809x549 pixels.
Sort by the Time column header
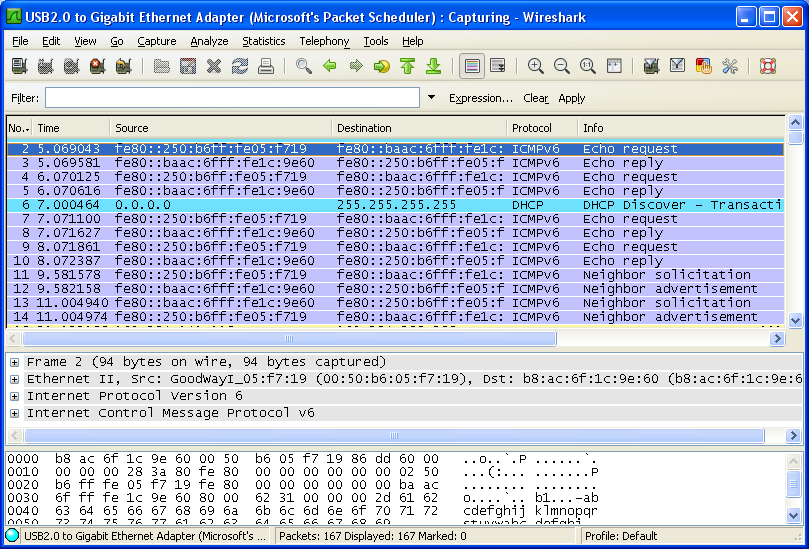72,128
